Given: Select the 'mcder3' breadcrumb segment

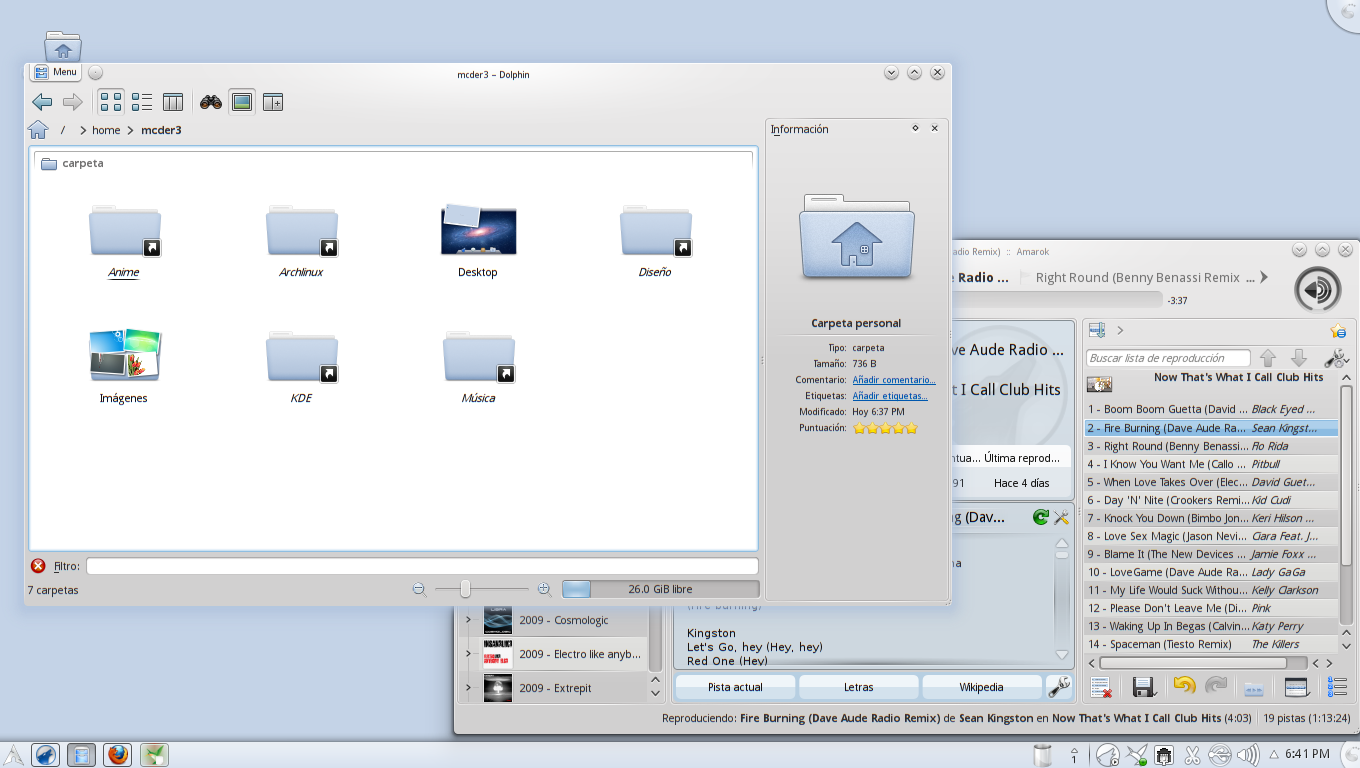Looking at the screenshot, I should [161, 130].
